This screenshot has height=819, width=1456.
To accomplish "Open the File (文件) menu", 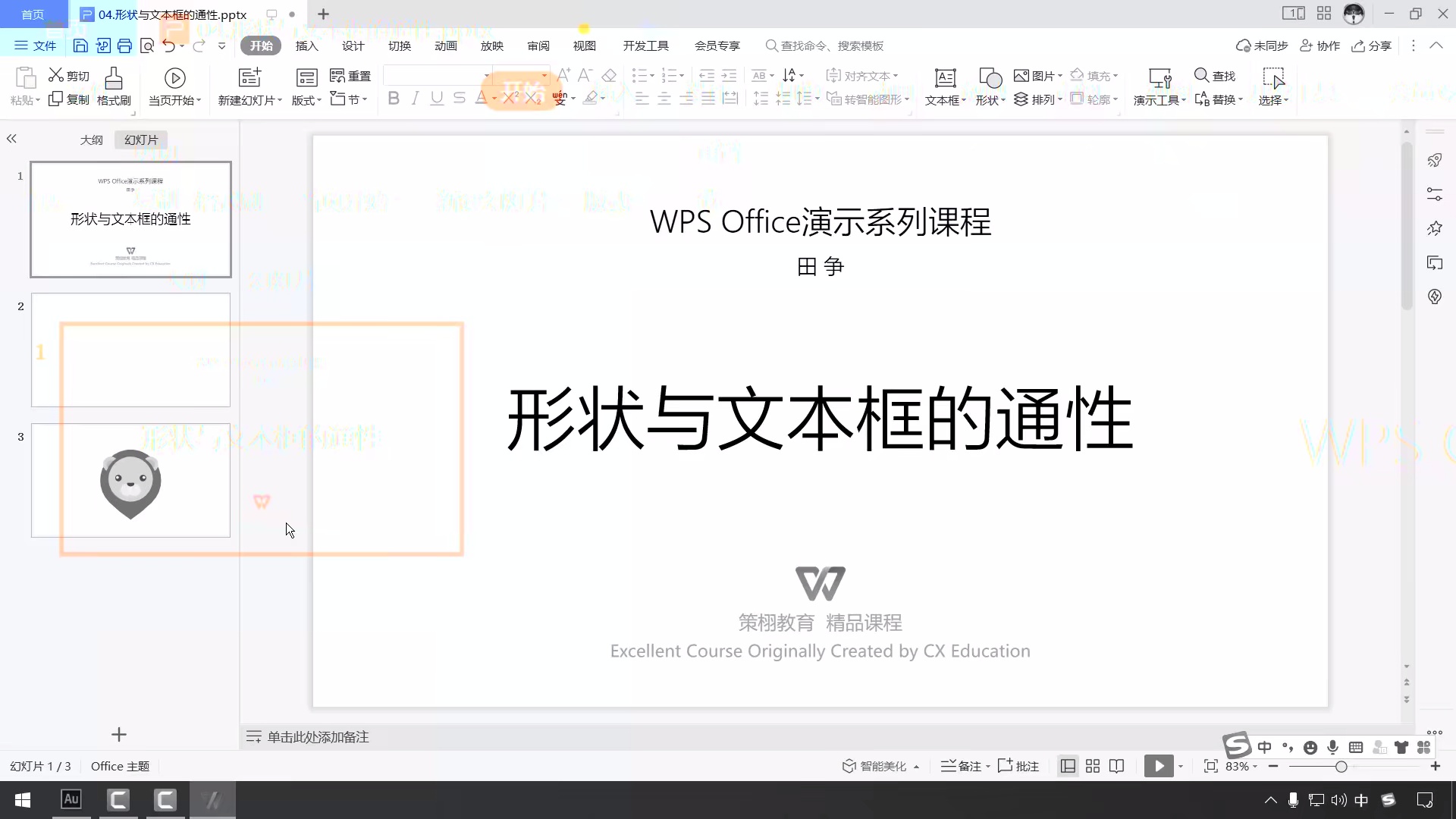I will 36,45.
